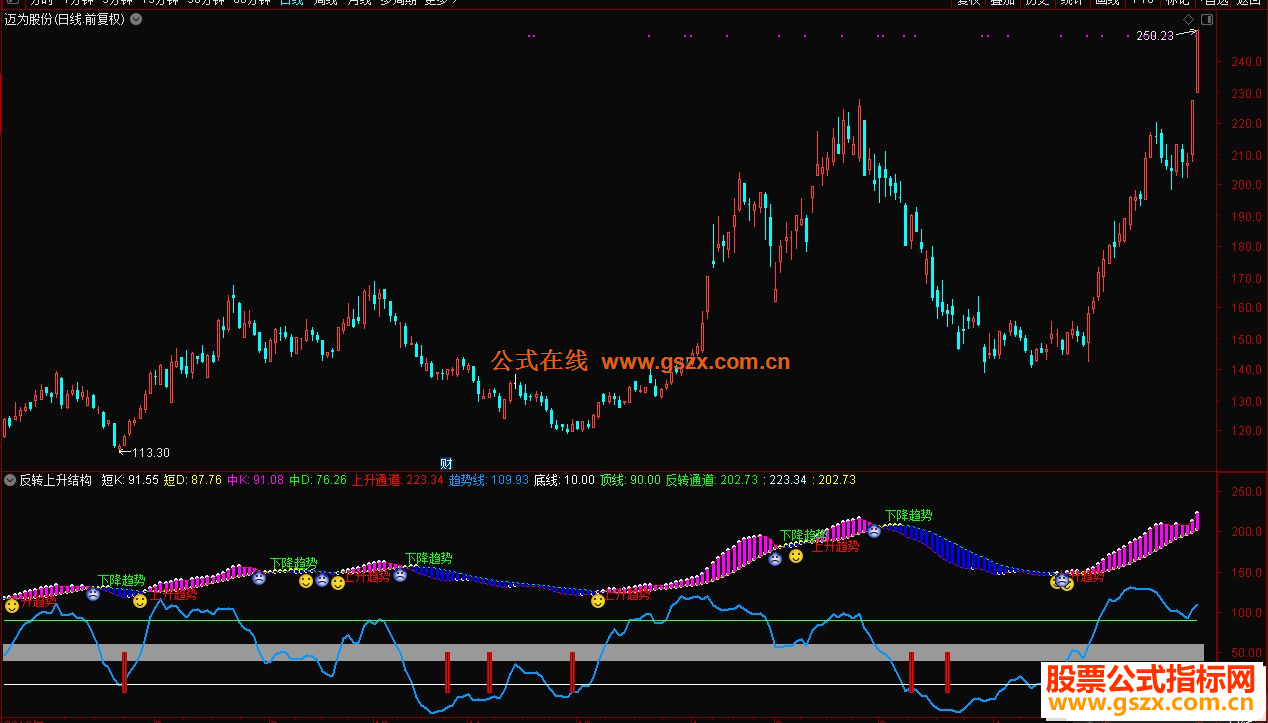Click the 上升通道: 223.34 readout
Viewport: 1268px width, 723px height.
tap(397, 480)
